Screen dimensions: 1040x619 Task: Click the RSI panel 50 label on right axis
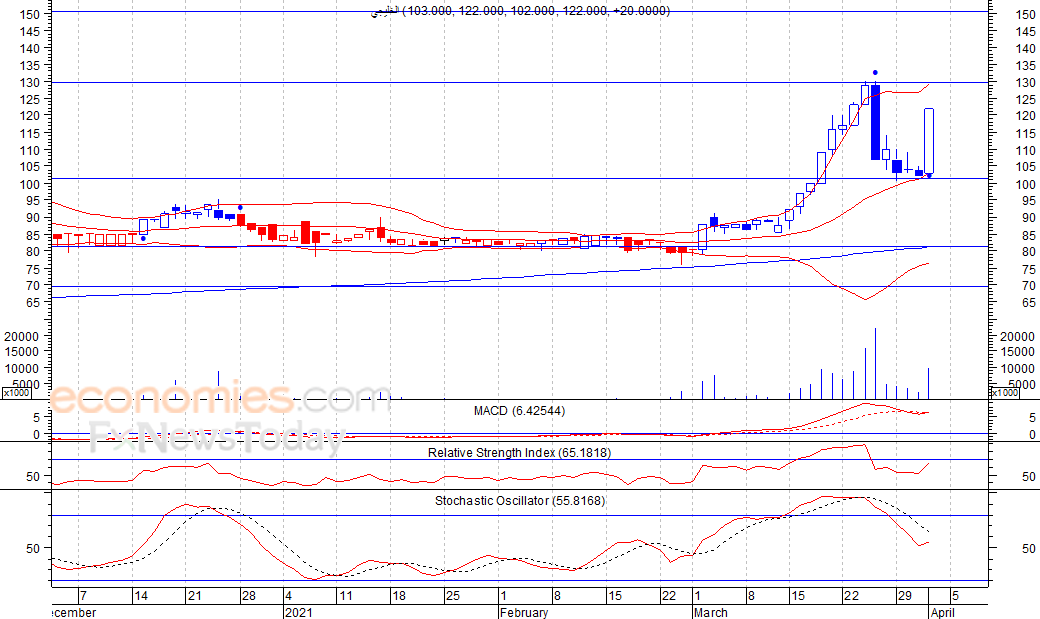coord(1028,476)
